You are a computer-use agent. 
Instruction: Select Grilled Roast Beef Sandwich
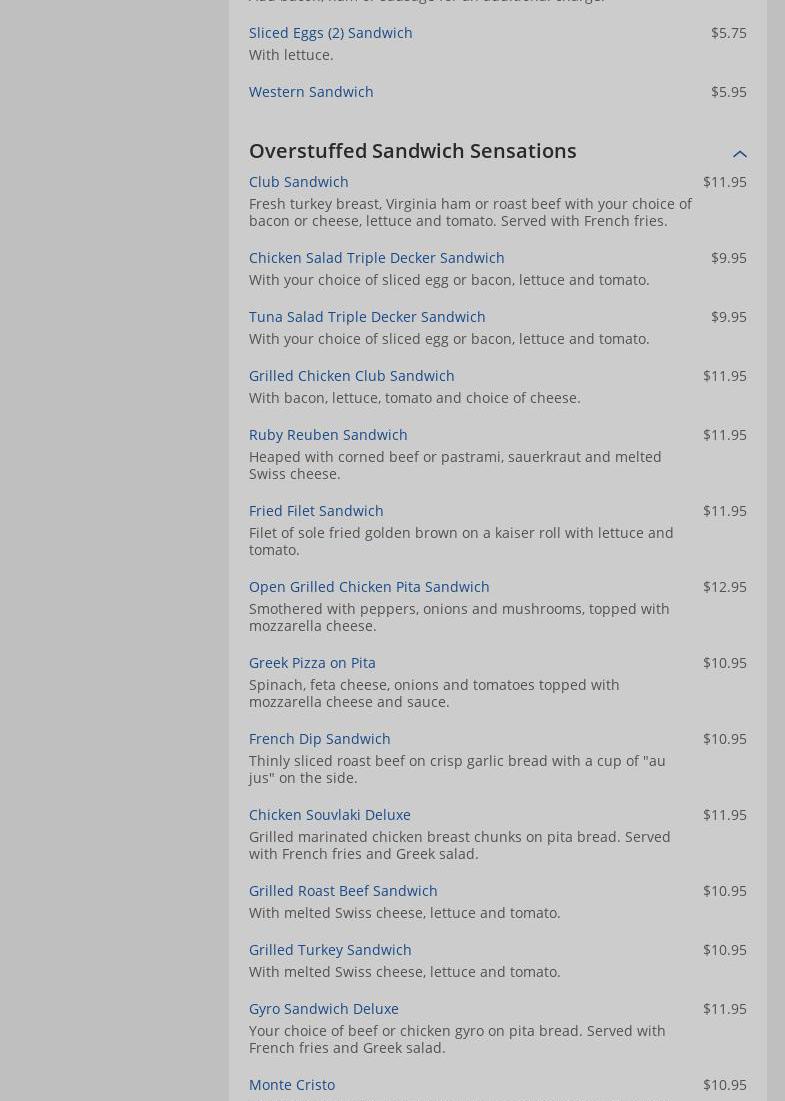point(343,891)
